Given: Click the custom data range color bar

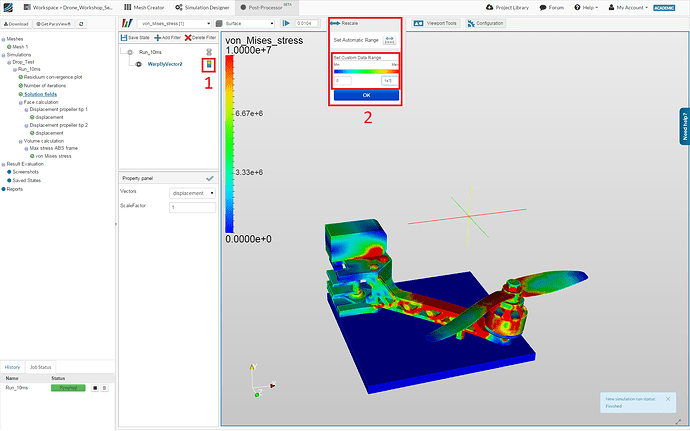Looking at the screenshot, I should (365, 70).
